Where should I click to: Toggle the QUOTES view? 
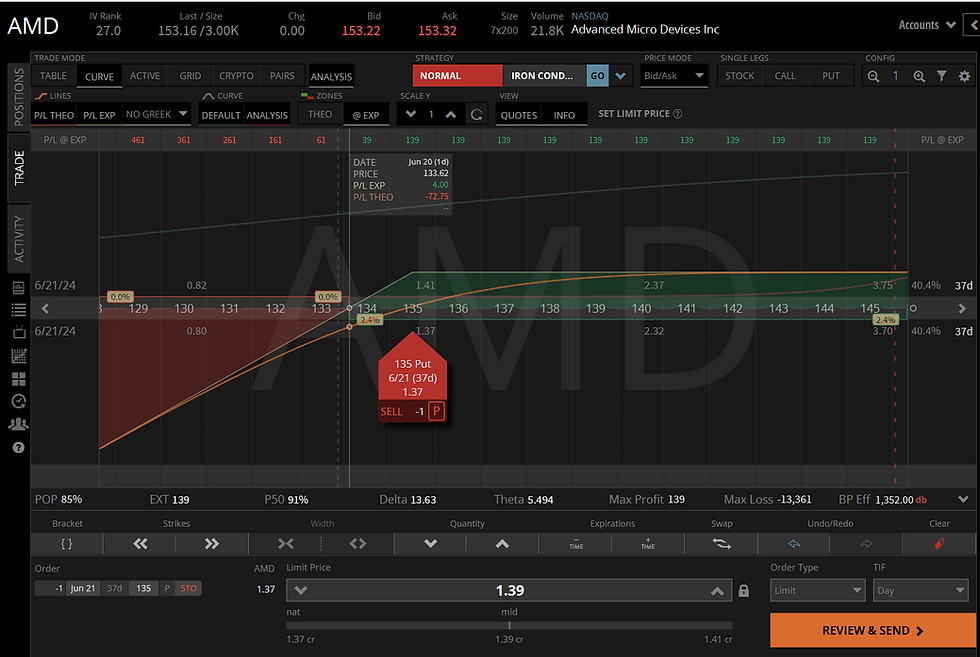click(x=519, y=115)
